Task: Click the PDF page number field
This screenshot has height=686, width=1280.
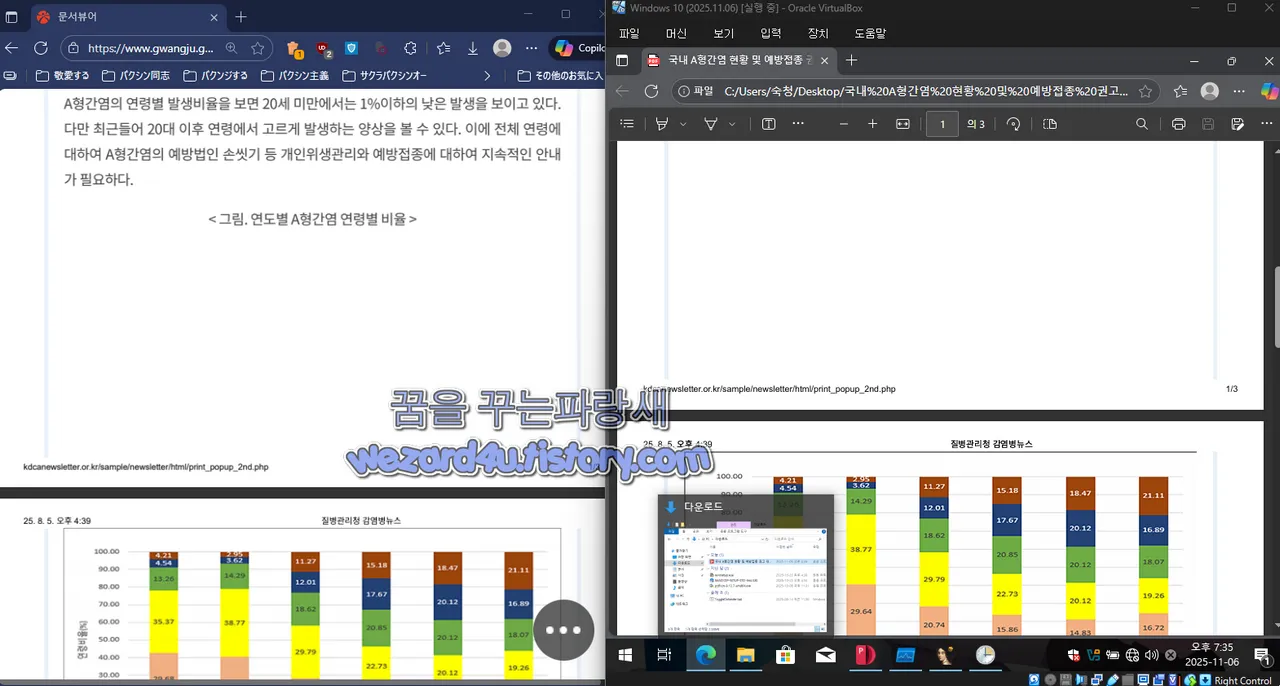Action: tap(942, 124)
